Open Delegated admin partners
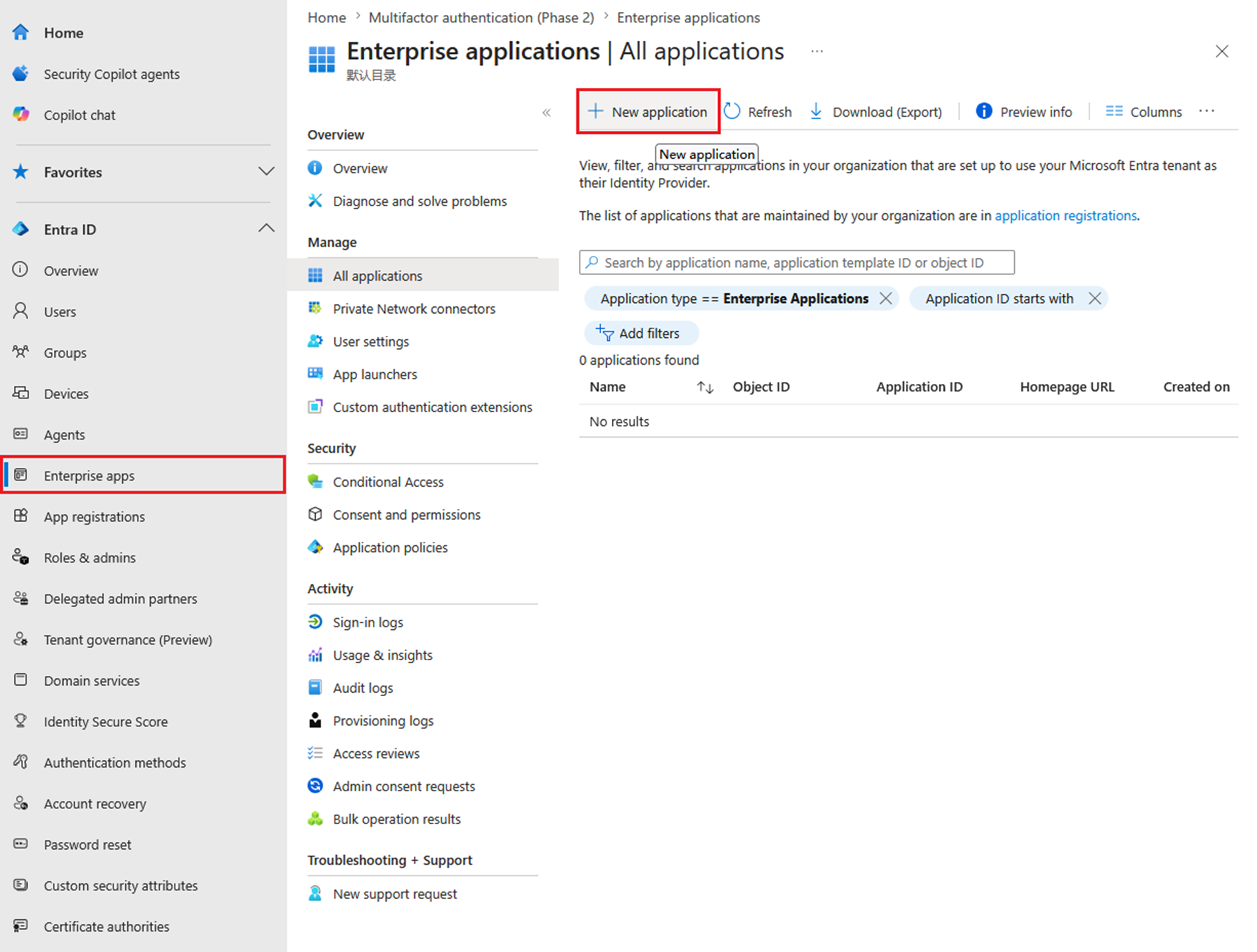This screenshot has height=952, width=1257. 120,598
